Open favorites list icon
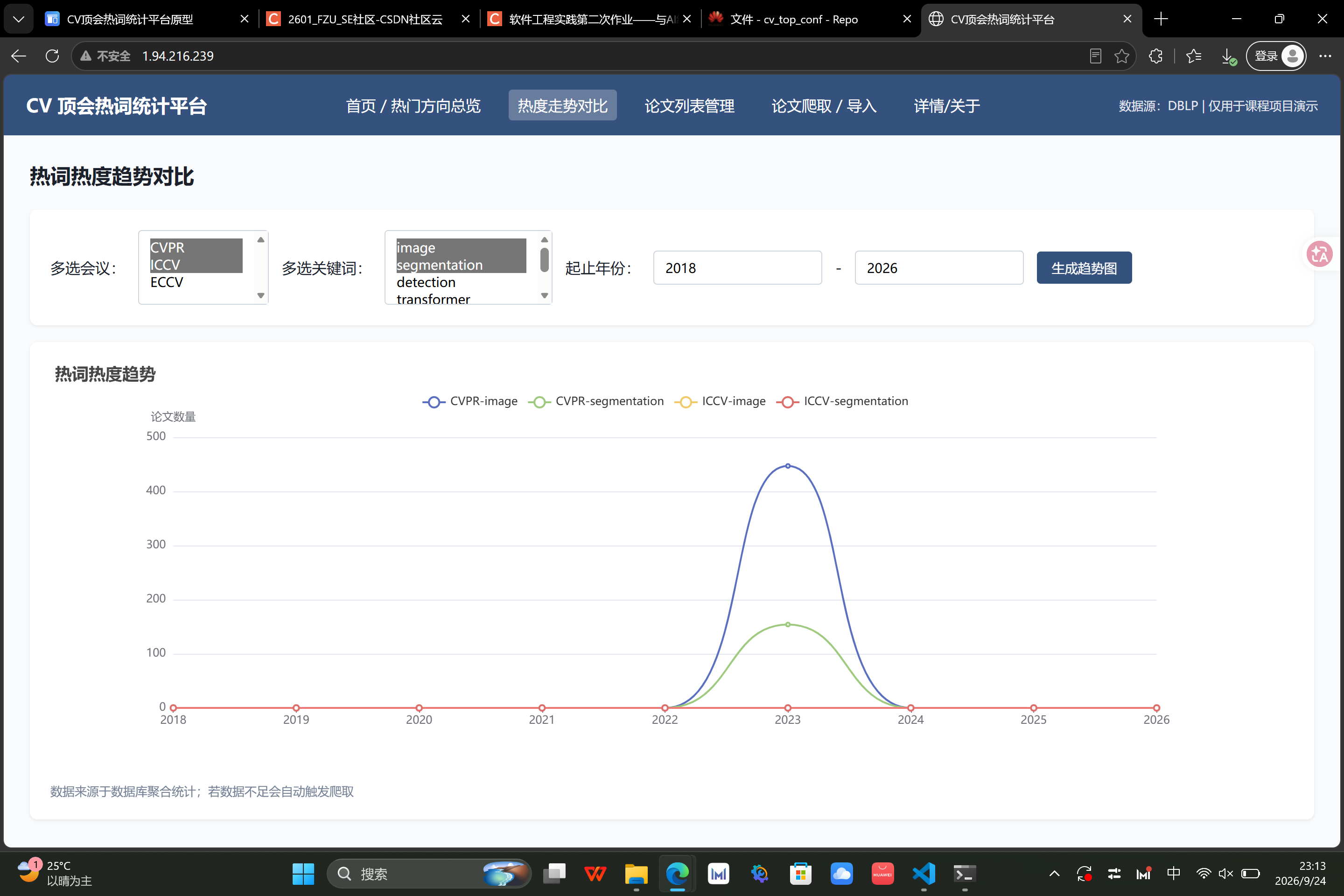 [1194, 56]
